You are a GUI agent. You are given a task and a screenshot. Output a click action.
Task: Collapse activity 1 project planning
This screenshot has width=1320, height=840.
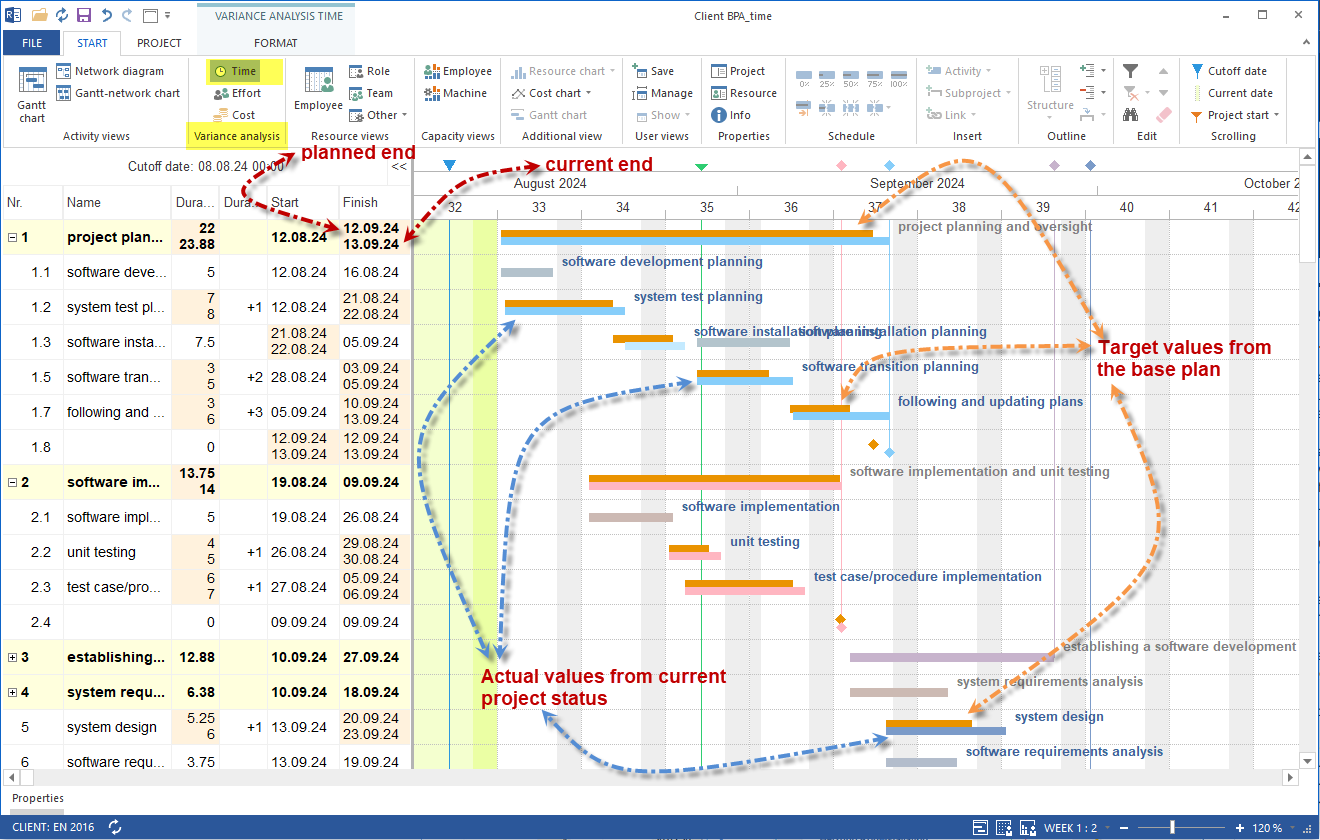coord(12,238)
